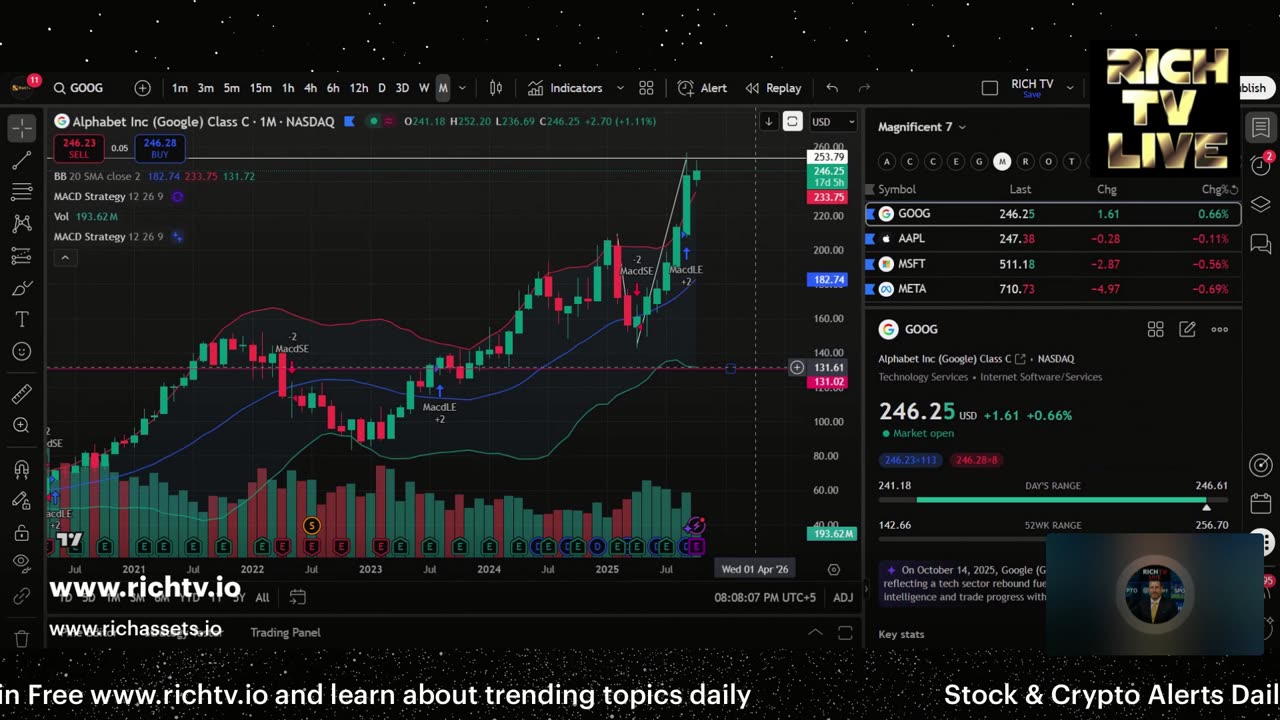Screen dimensions: 1280x720
Task: Select the Text annotation tool
Action: pos(21,320)
